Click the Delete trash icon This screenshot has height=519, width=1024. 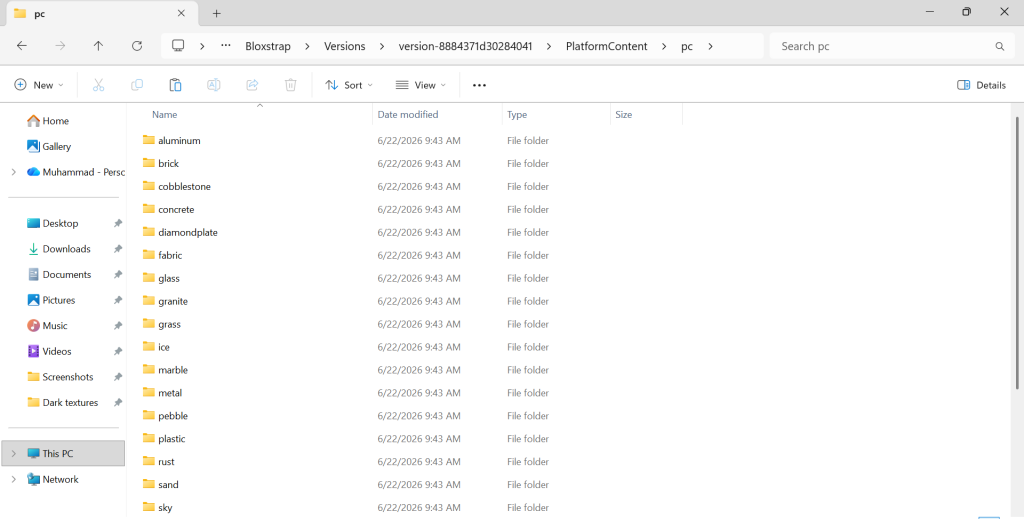click(x=291, y=85)
